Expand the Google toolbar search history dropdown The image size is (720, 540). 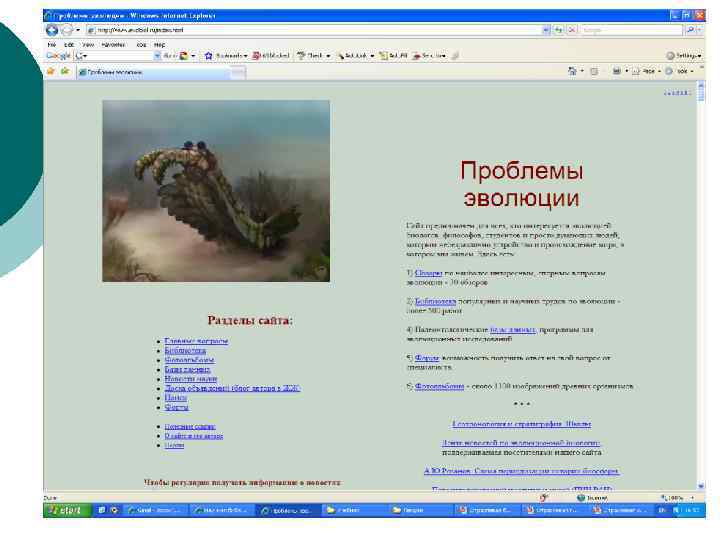[157, 56]
